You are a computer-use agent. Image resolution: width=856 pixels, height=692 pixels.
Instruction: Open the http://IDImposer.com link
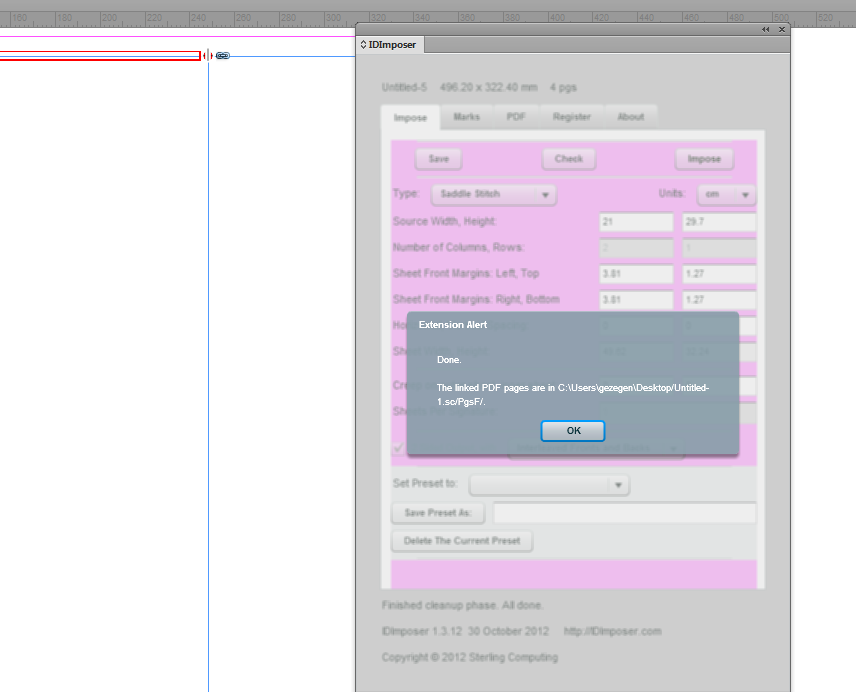[612, 631]
